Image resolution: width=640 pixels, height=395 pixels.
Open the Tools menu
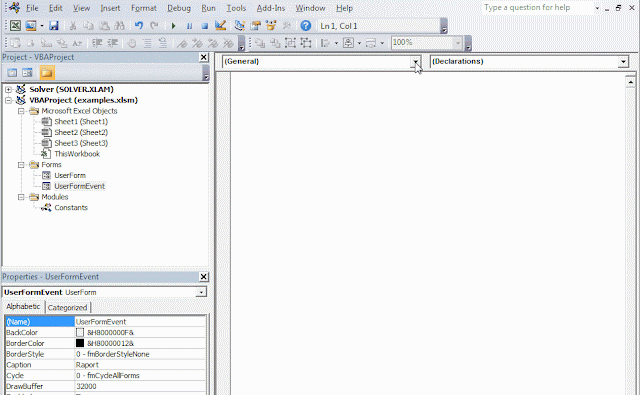(x=236, y=8)
